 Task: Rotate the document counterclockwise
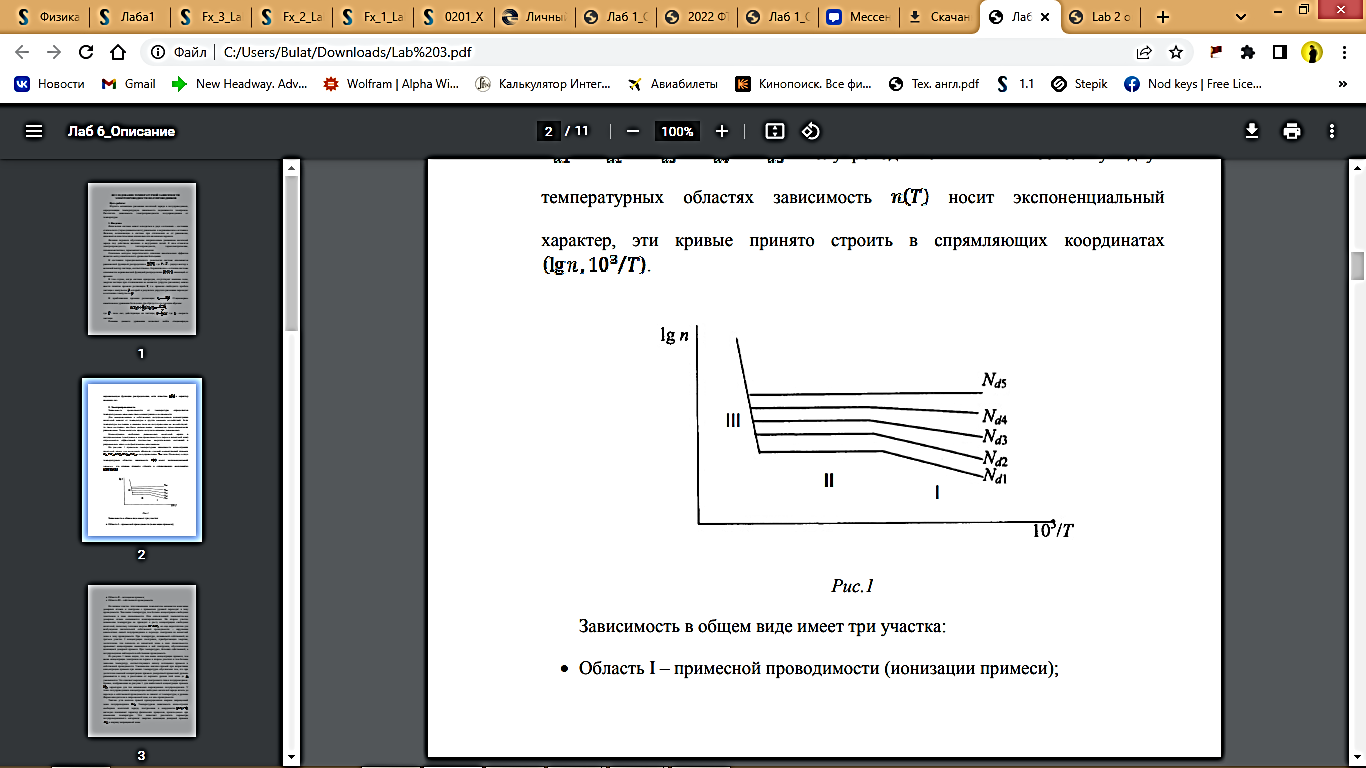point(810,131)
